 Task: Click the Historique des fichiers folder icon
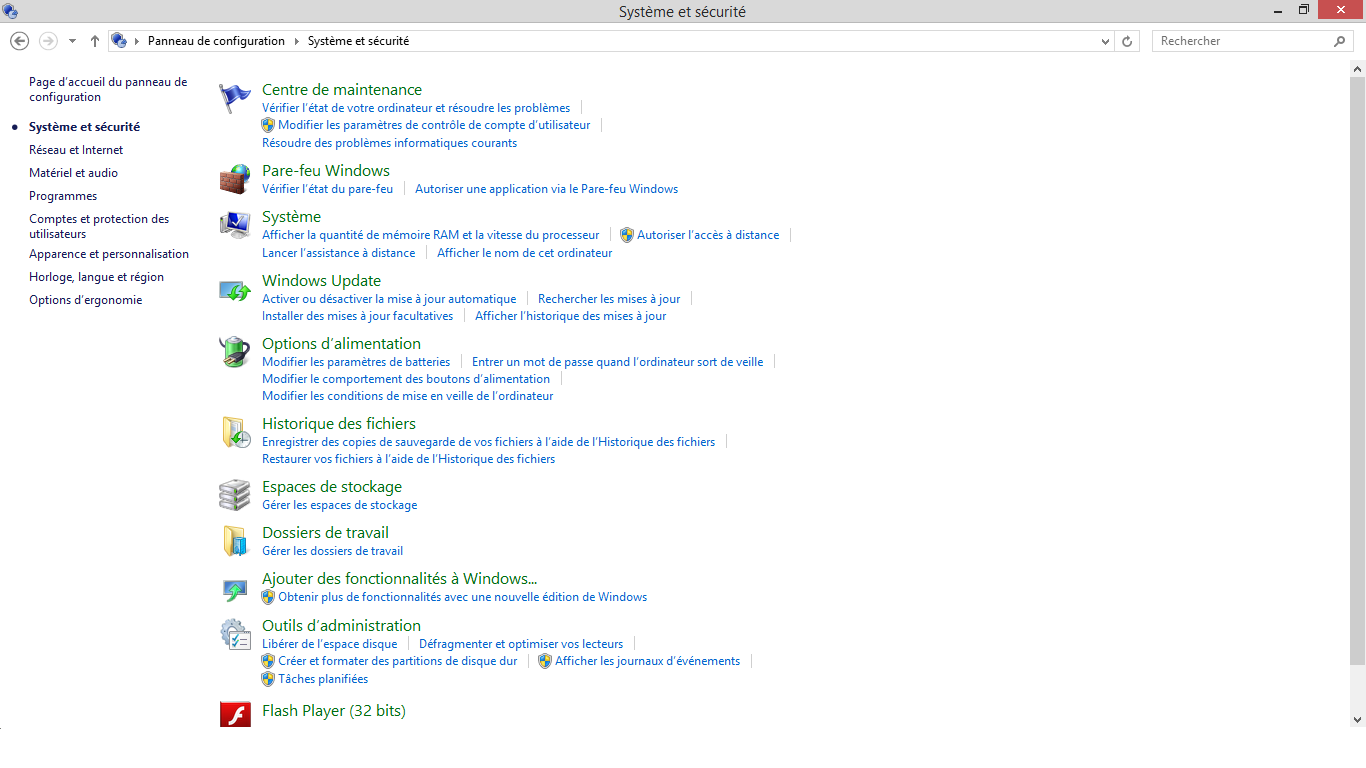[235, 432]
